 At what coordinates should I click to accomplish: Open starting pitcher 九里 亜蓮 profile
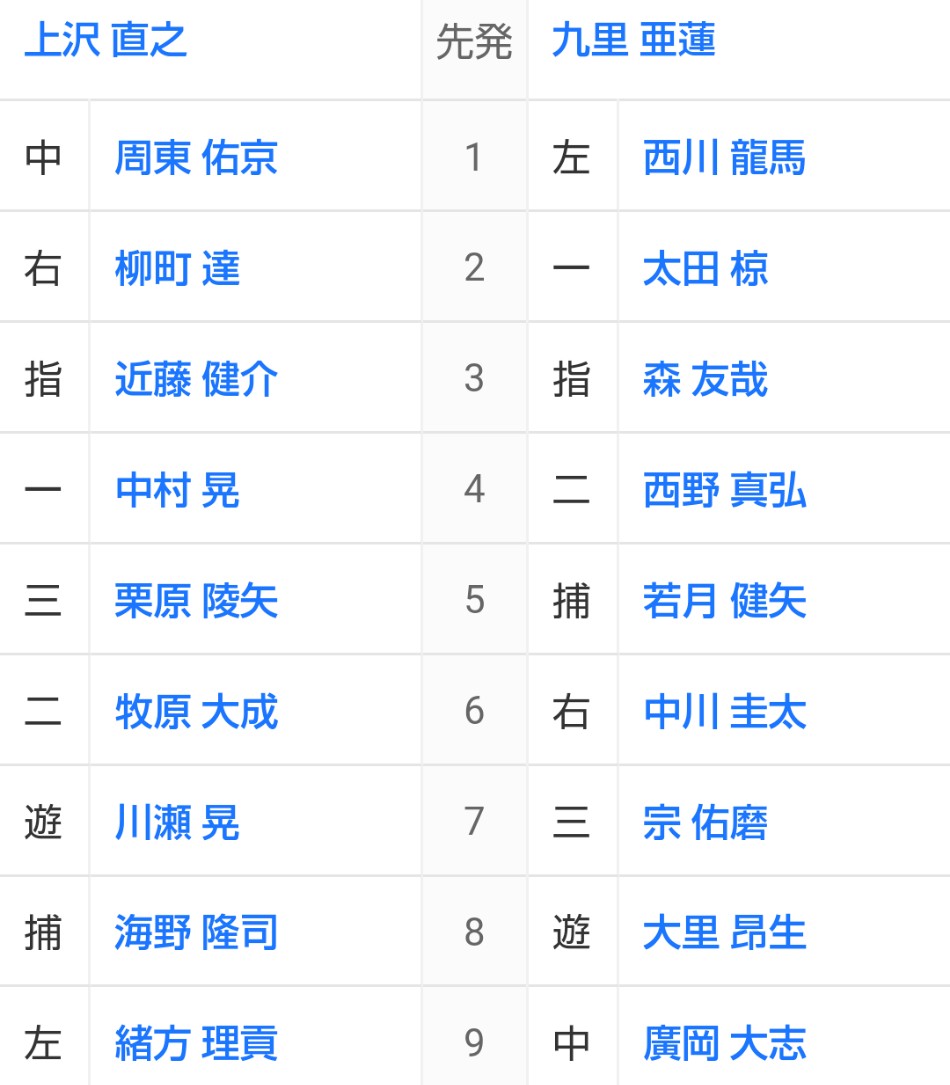coord(633,42)
